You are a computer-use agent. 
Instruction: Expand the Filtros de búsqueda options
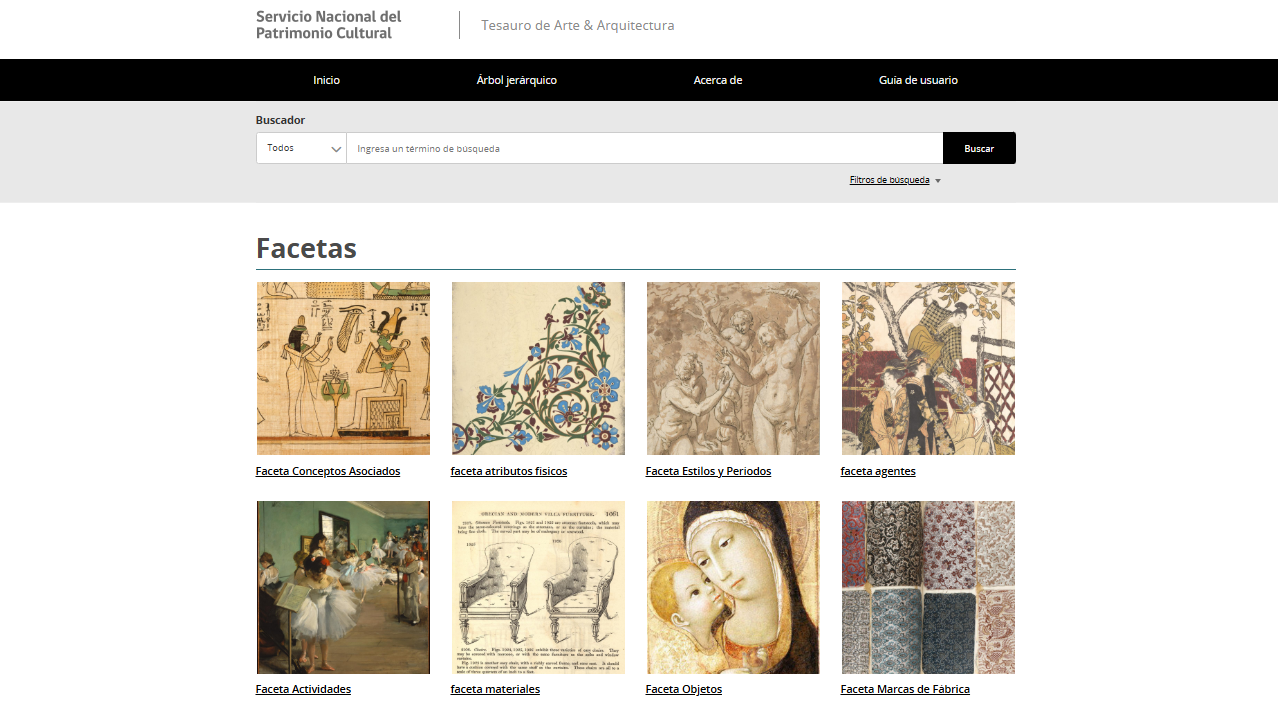click(x=894, y=181)
